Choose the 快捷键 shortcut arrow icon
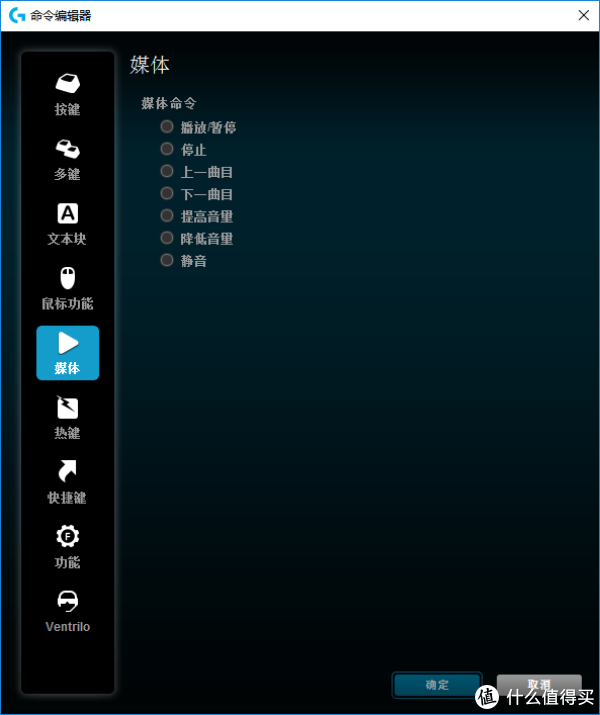This screenshot has width=600, height=715. (x=67, y=471)
